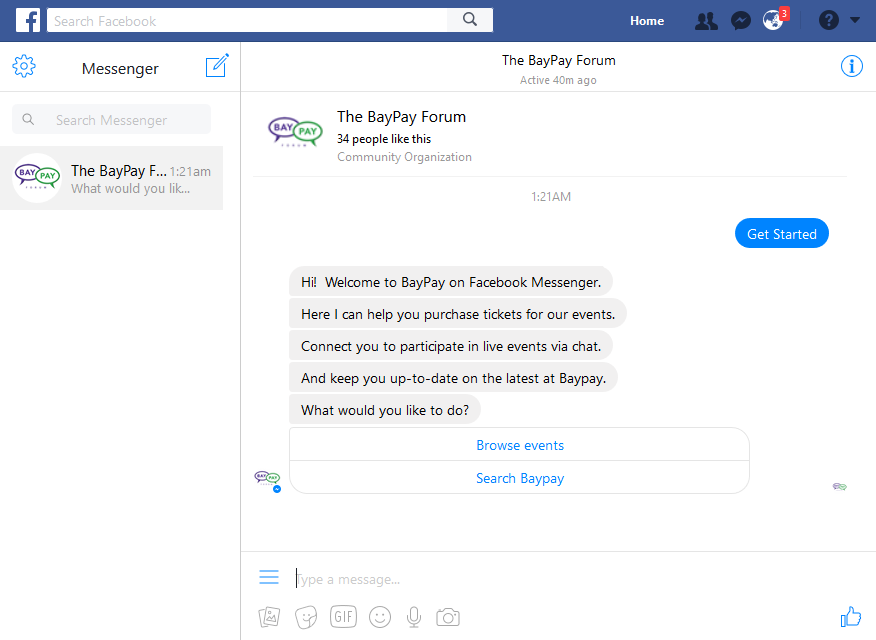The image size is (876, 640).
Task: Open The BayPay Forum conversation in list
Action: click(112, 178)
